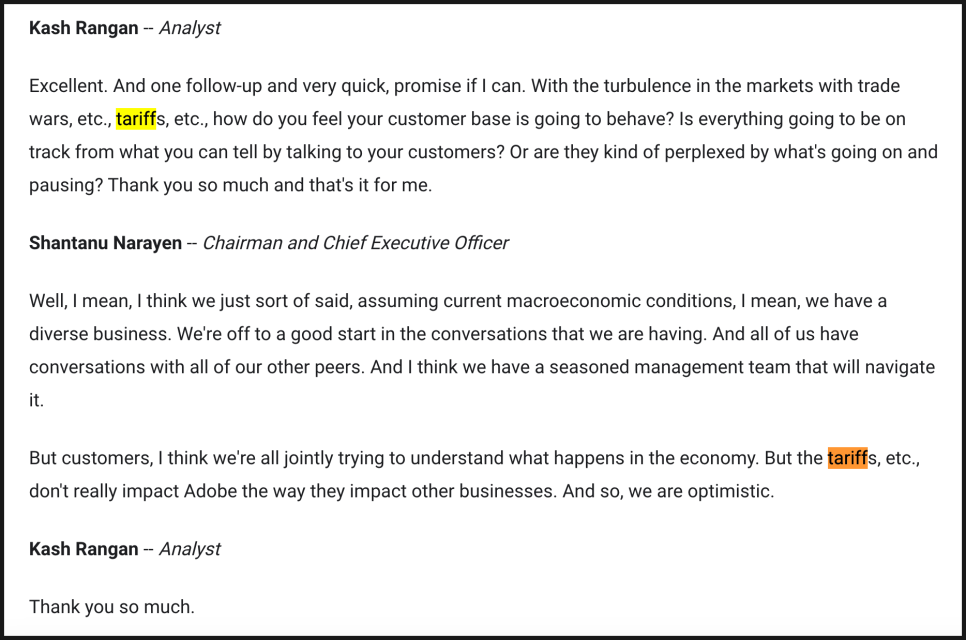Viewport: 966px width, 640px height.
Task: Click the word 'pausing?' in the question
Action: (x=66, y=185)
